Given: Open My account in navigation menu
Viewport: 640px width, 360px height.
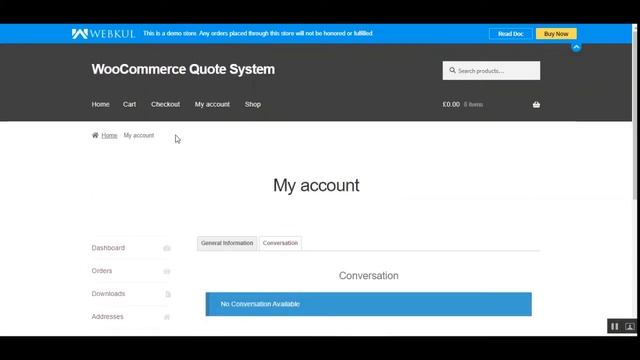Looking at the screenshot, I should pos(212,104).
